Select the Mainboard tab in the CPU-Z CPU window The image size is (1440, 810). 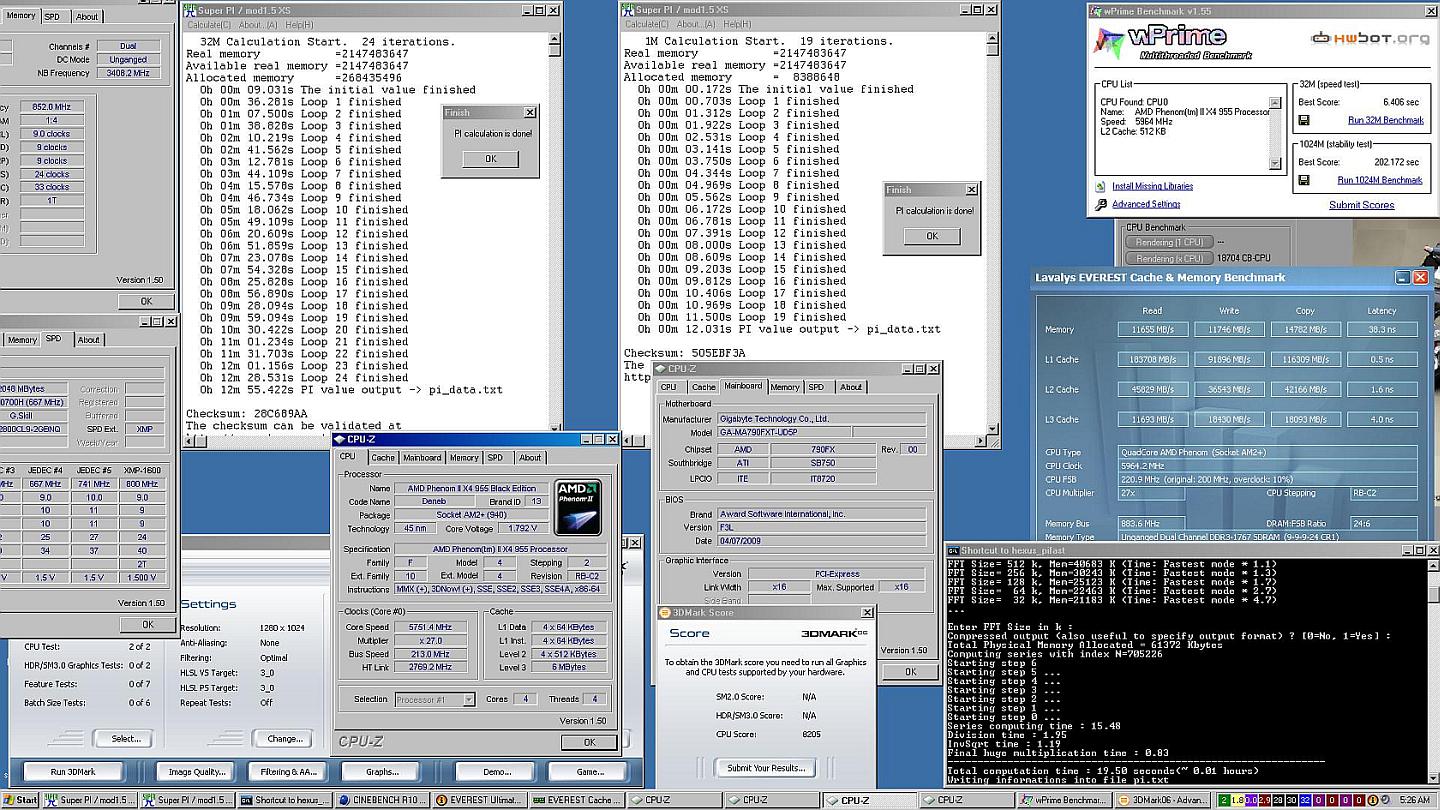click(x=422, y=457)
